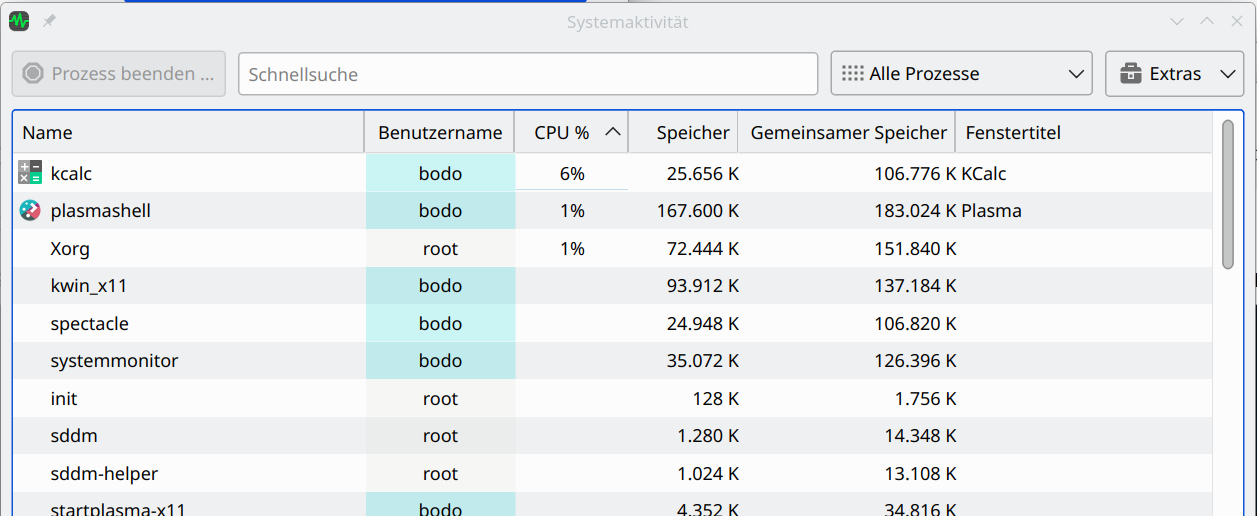Click the System Activity app icon in titlebar

(19, 21)
